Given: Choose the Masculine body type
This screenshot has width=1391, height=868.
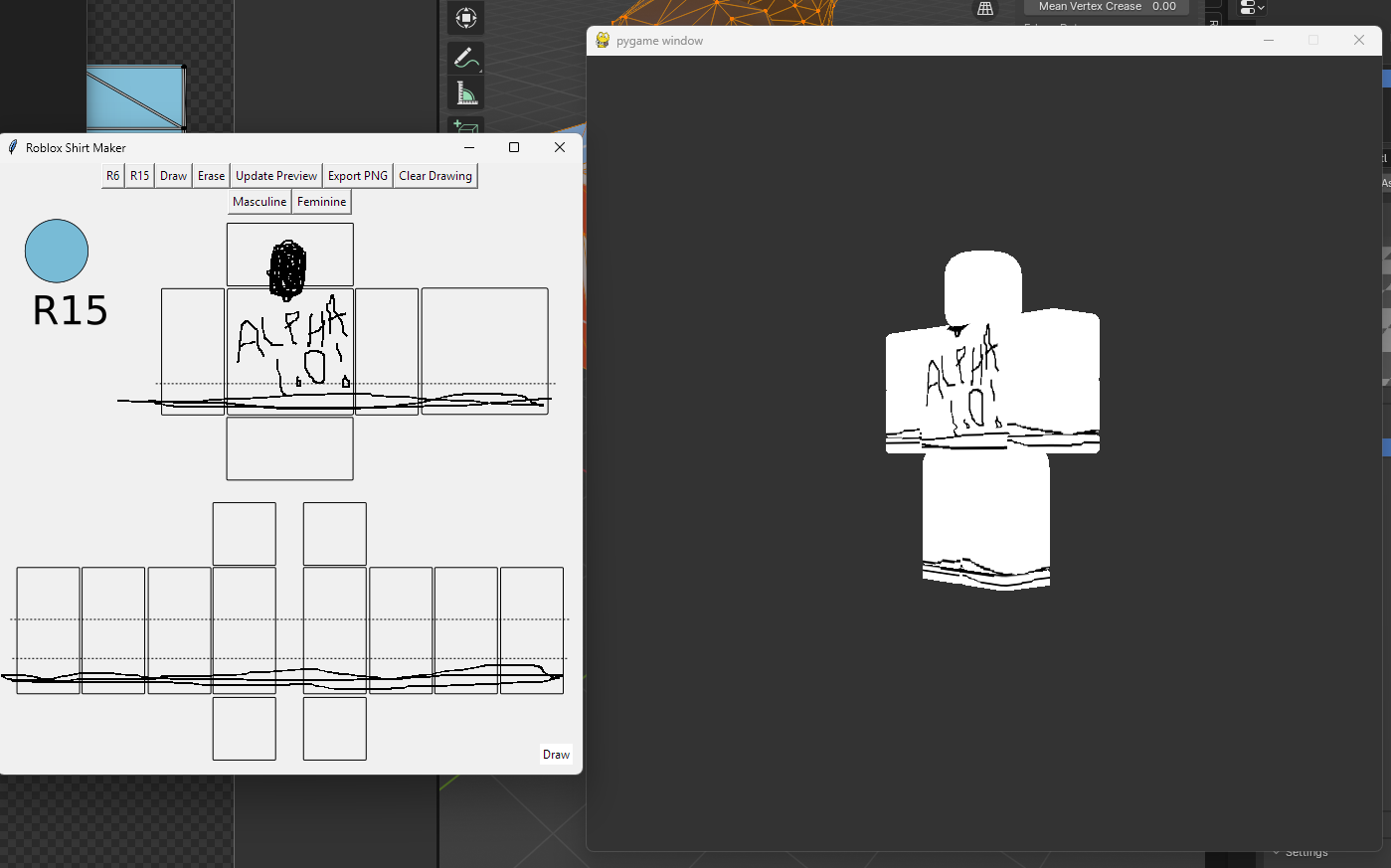Looking at the screenshot, I should [260, 202].
